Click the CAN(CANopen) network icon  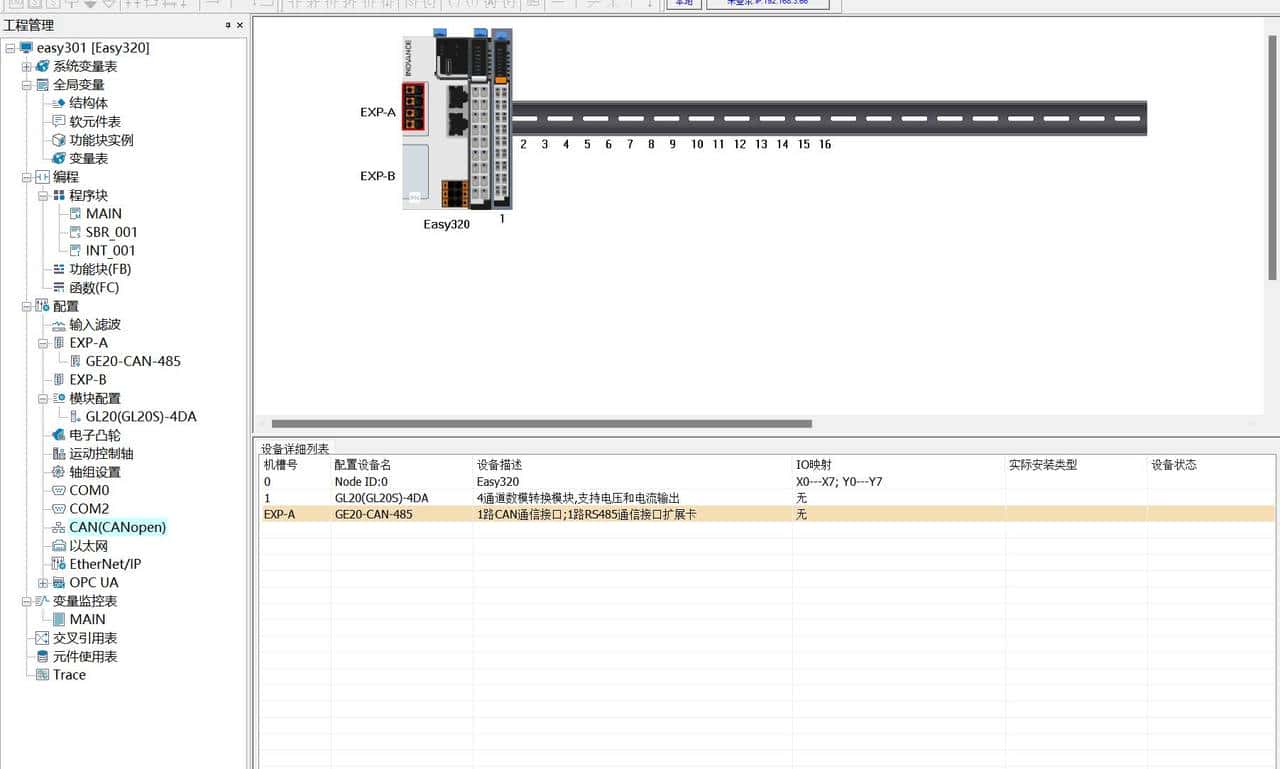(59, 527)
